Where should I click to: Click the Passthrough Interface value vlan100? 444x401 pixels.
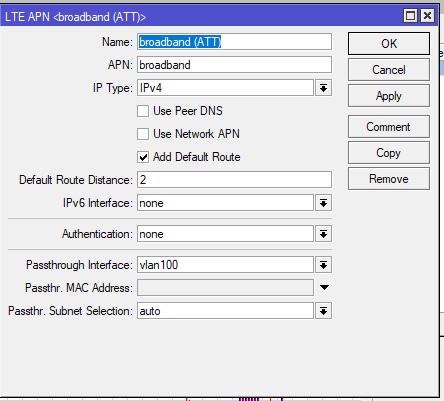point(225,265)
